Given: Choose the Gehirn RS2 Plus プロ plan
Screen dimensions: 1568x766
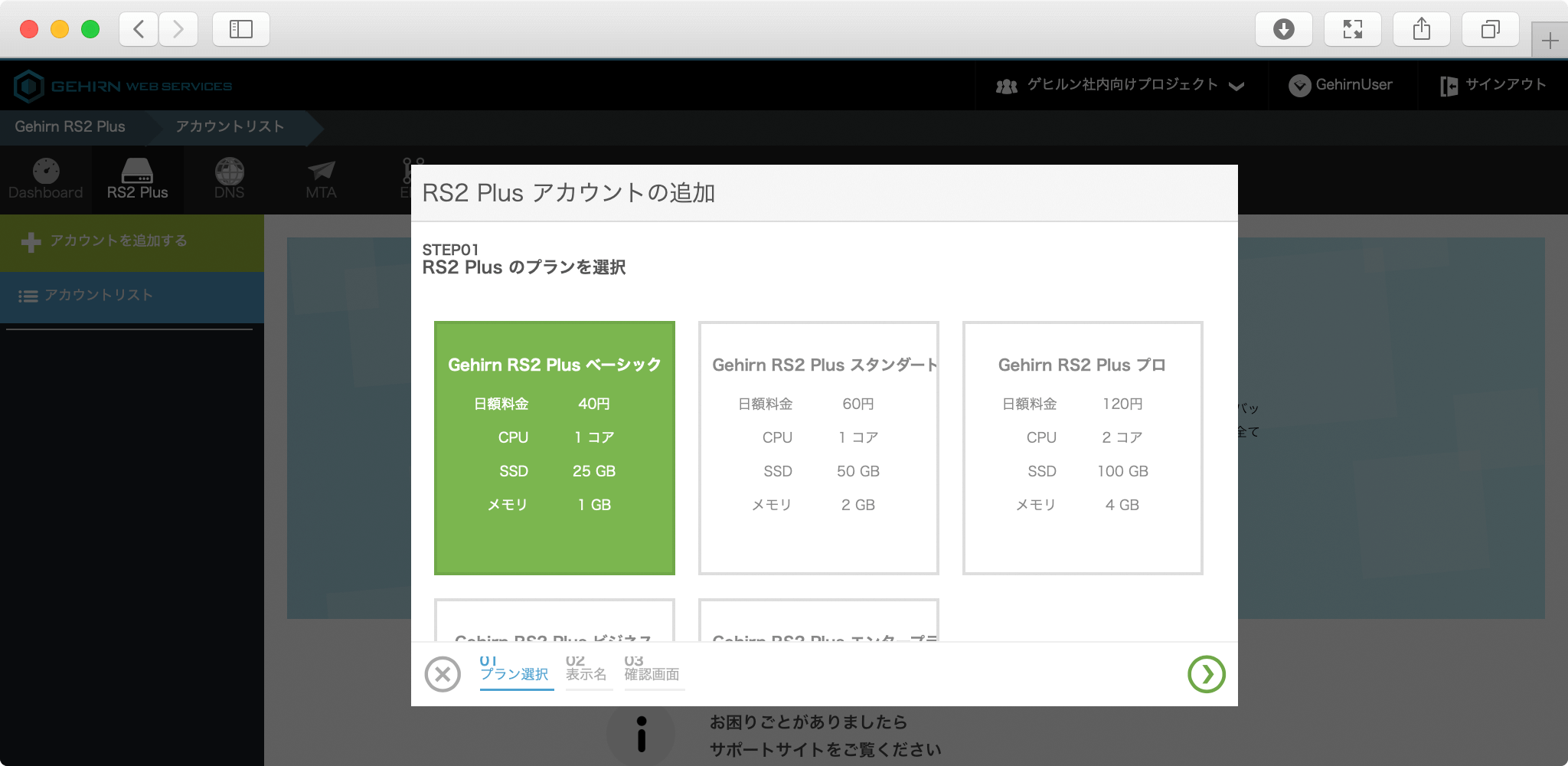Looking at the screenshot, I should tap(1083, 447).
